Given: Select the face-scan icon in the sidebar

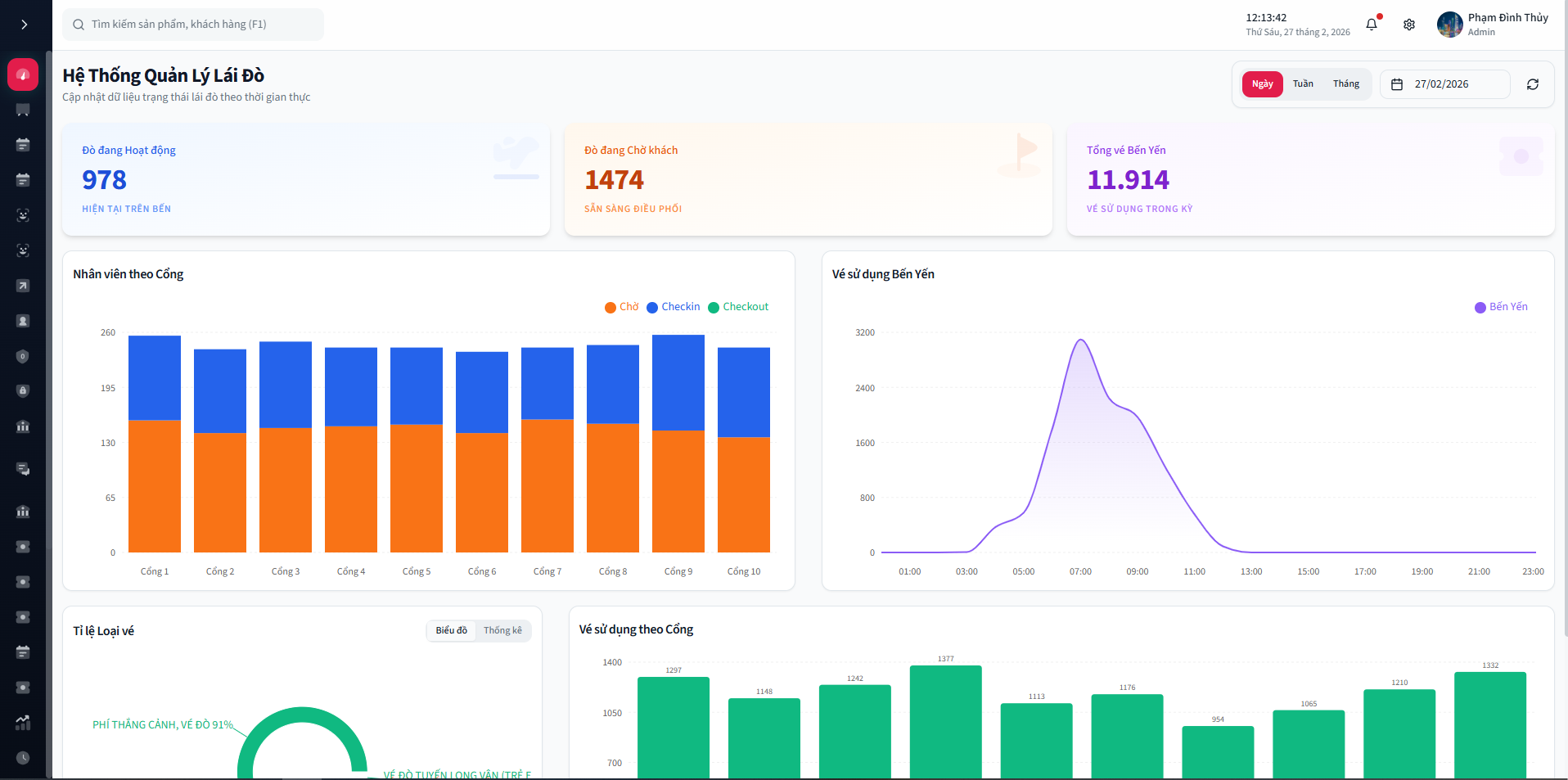Looking at the screenshot, I should tap(22, 215).
